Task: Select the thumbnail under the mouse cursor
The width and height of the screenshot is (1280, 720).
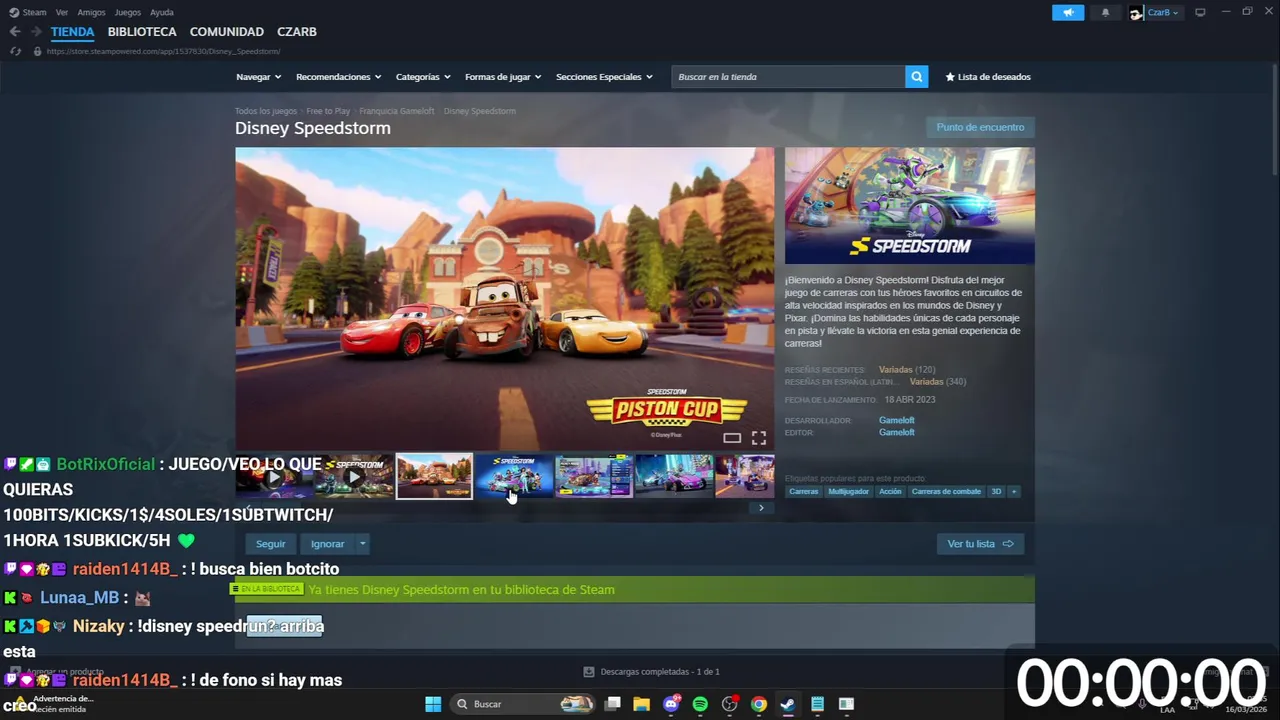Action: coord(514,476)
